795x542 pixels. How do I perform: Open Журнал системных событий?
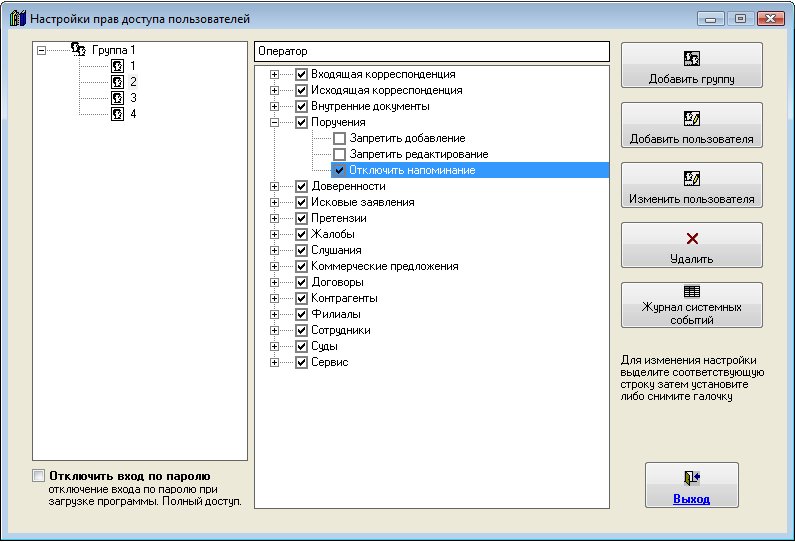point(692,305)
